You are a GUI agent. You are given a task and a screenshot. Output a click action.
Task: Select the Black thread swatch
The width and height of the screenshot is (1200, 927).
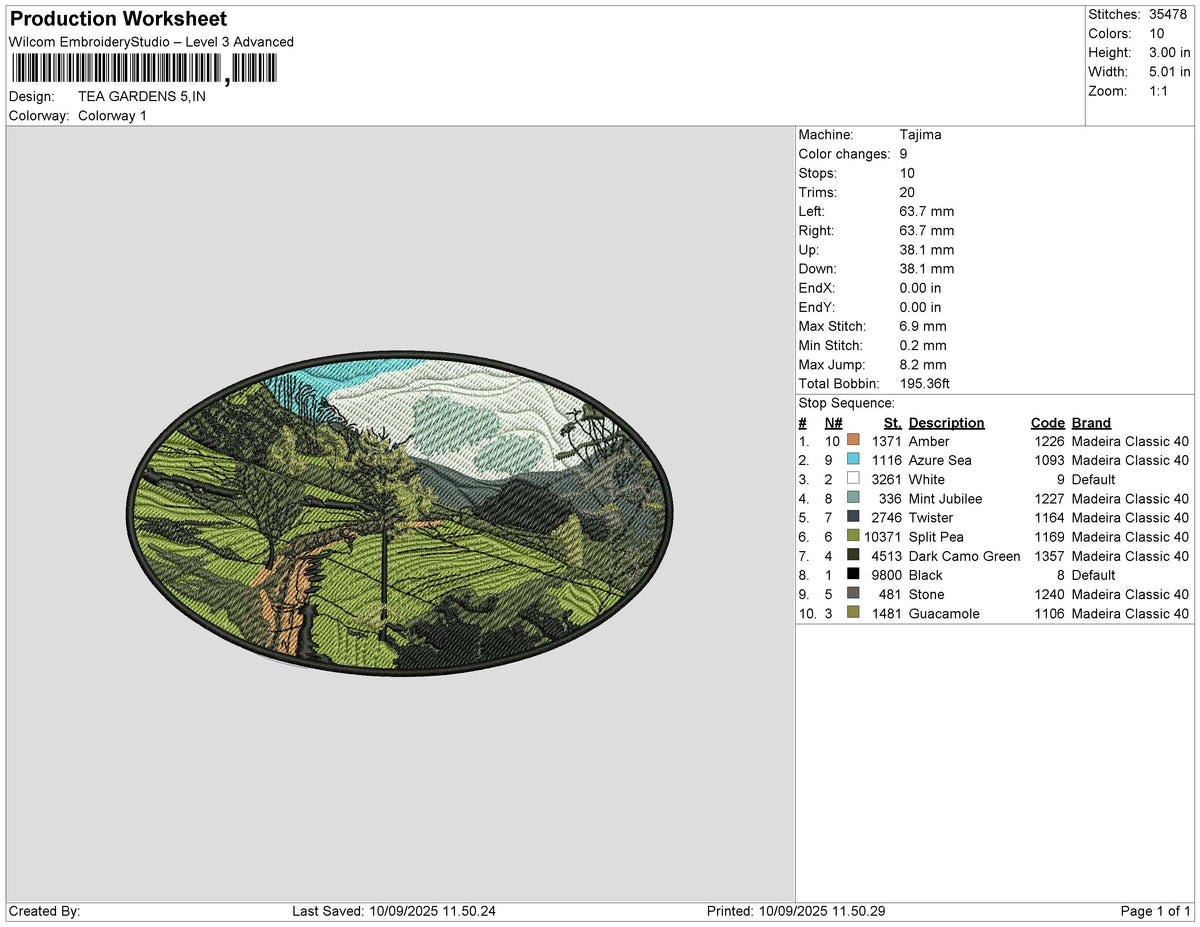point(853,575)
